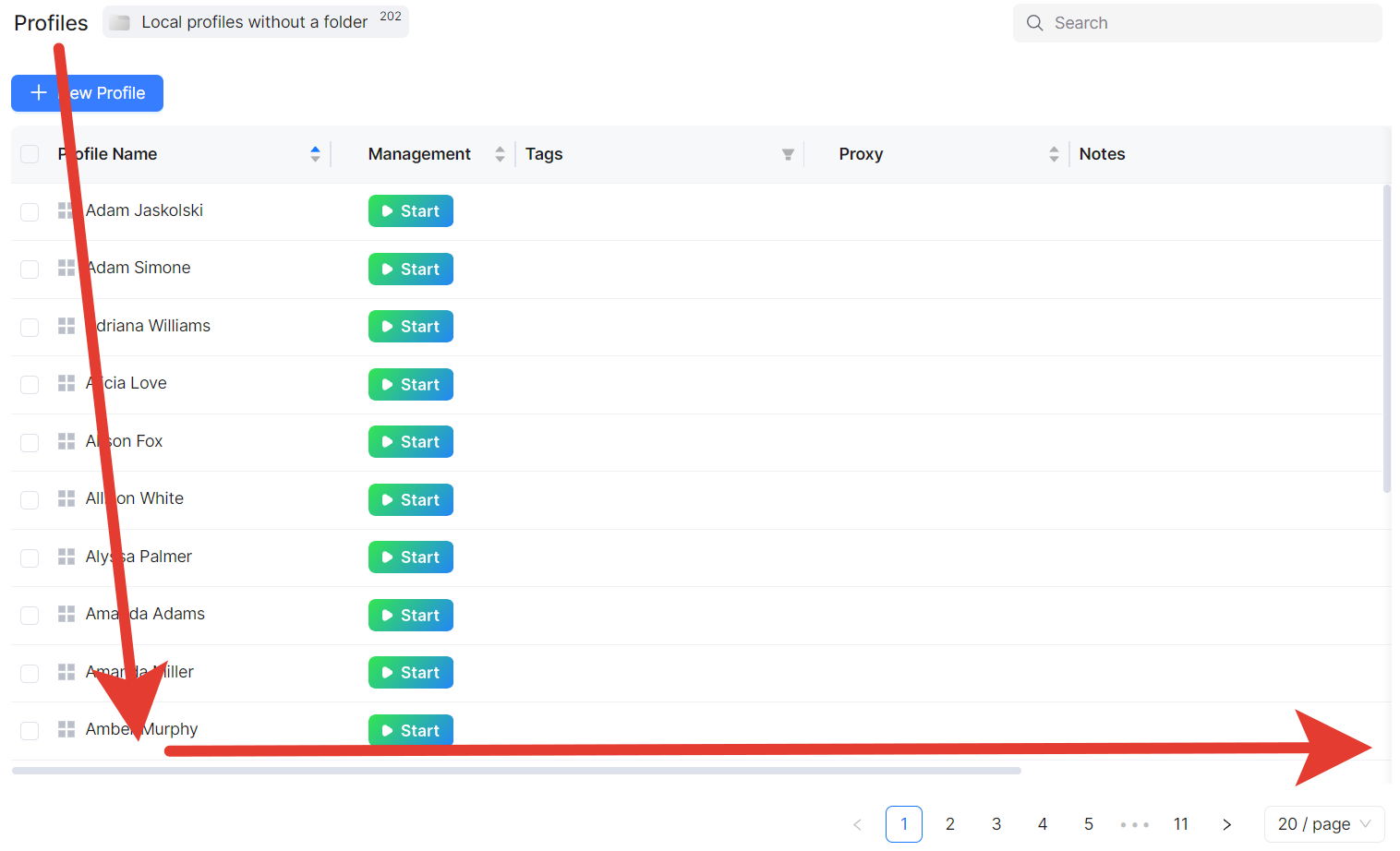This screenshot has height=851, width=1400.
Task: Open the 20 / page dropdown
Action: coord(1323,824)
